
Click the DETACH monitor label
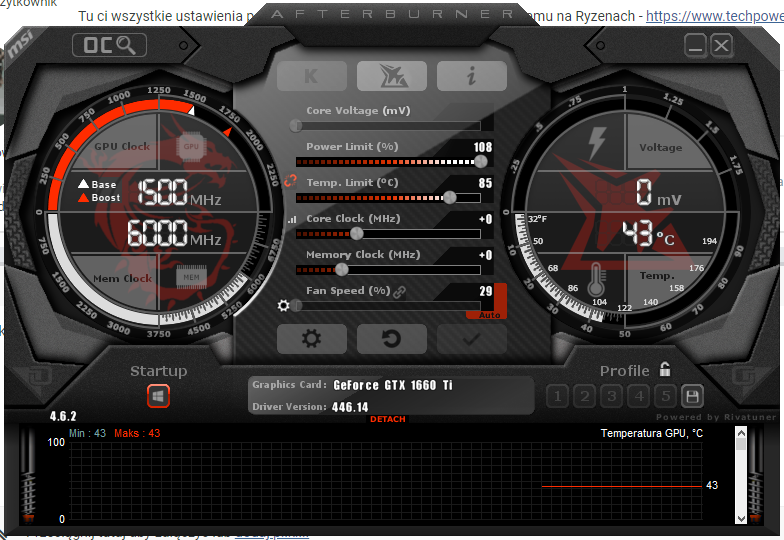(x=388, y=419)
